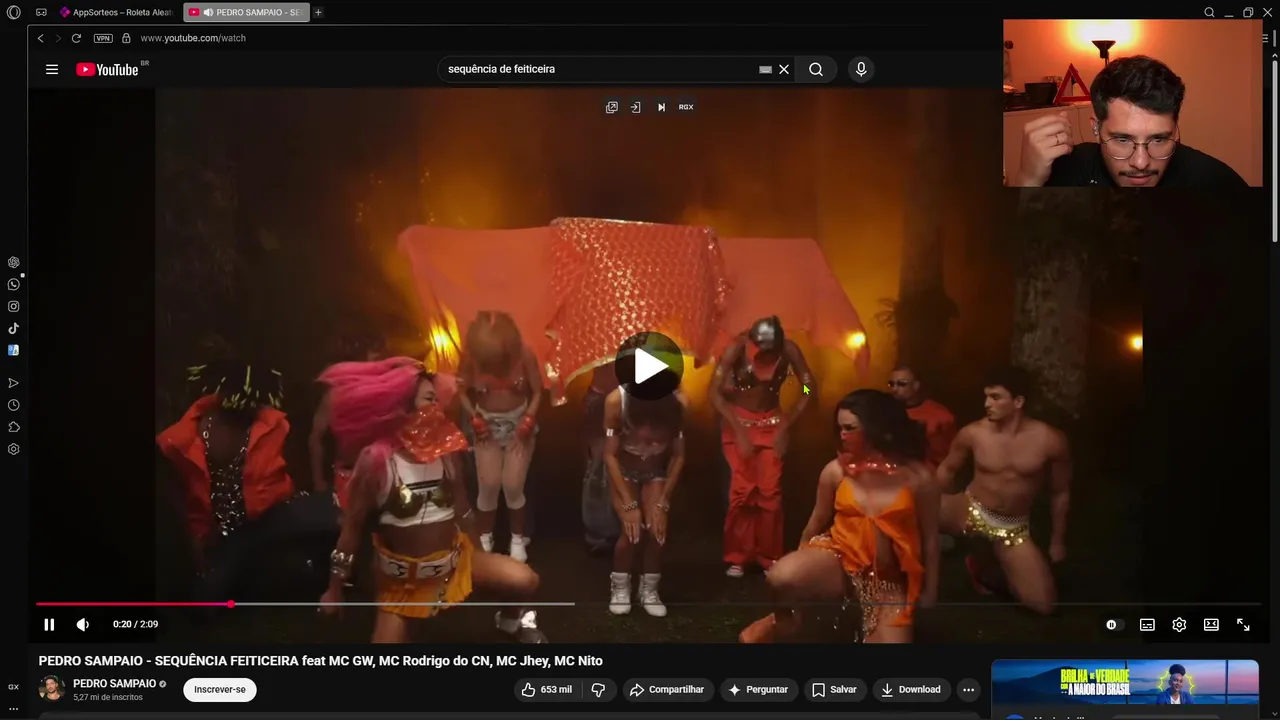
Task: Open the extensions cube icon
Action: pyautogui.click(x=14, y=427)
